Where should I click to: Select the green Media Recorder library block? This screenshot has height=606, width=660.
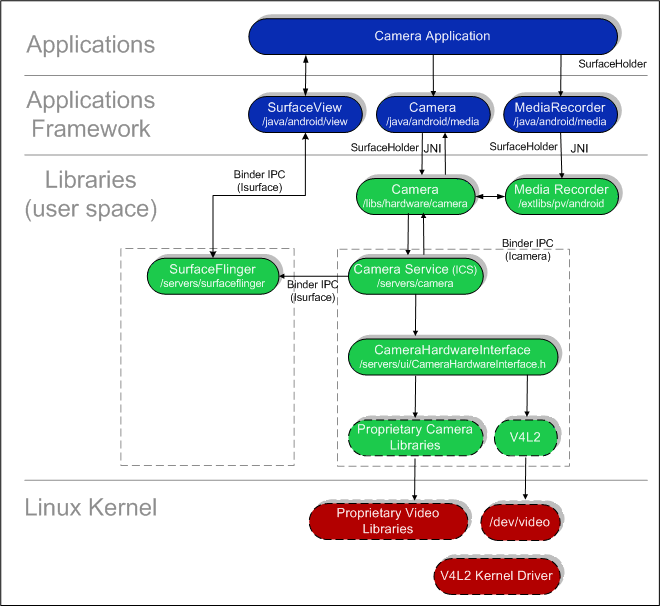tap(560, 196)
